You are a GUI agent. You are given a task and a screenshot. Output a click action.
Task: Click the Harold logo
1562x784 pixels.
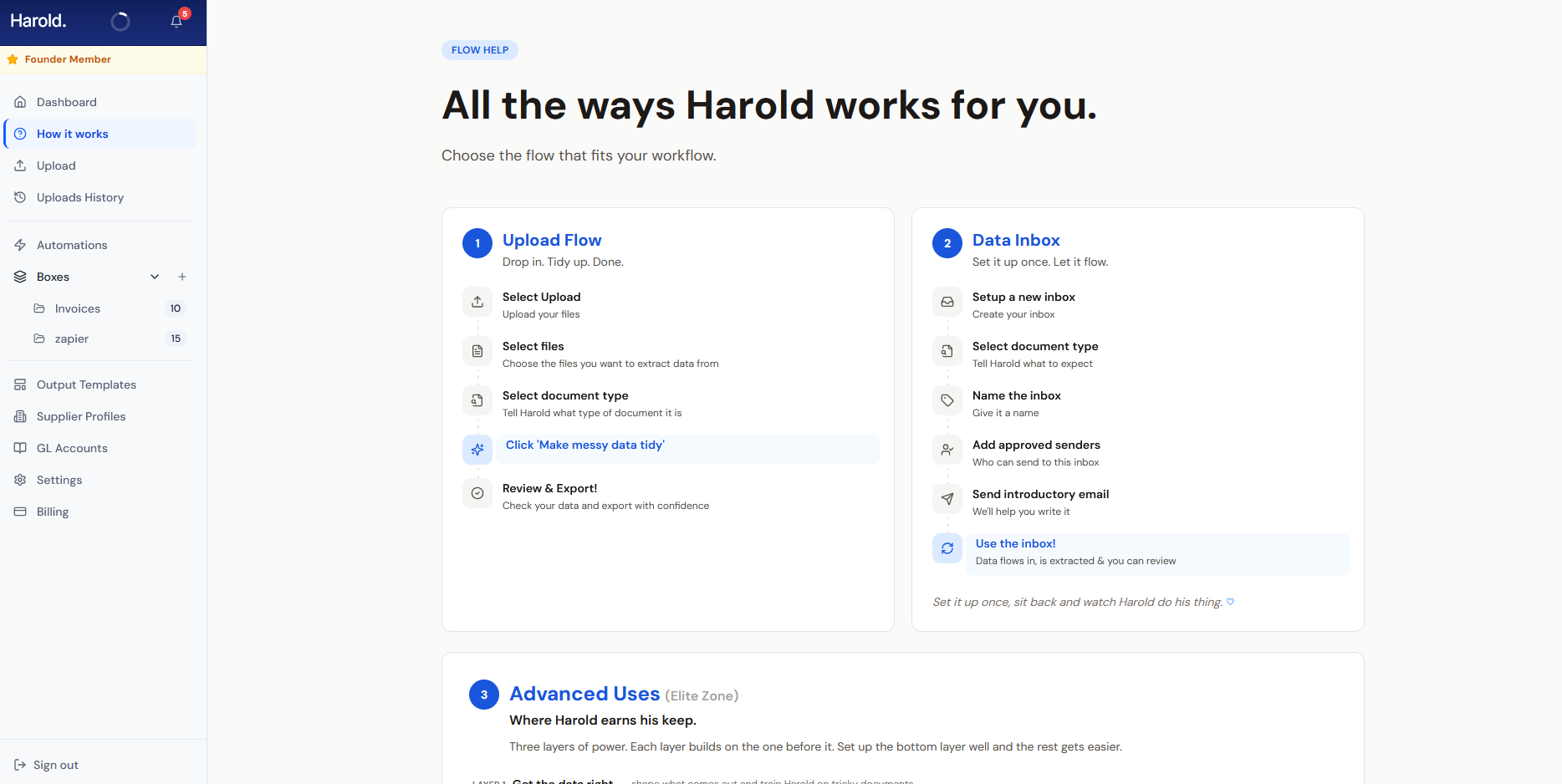point(38,21)
